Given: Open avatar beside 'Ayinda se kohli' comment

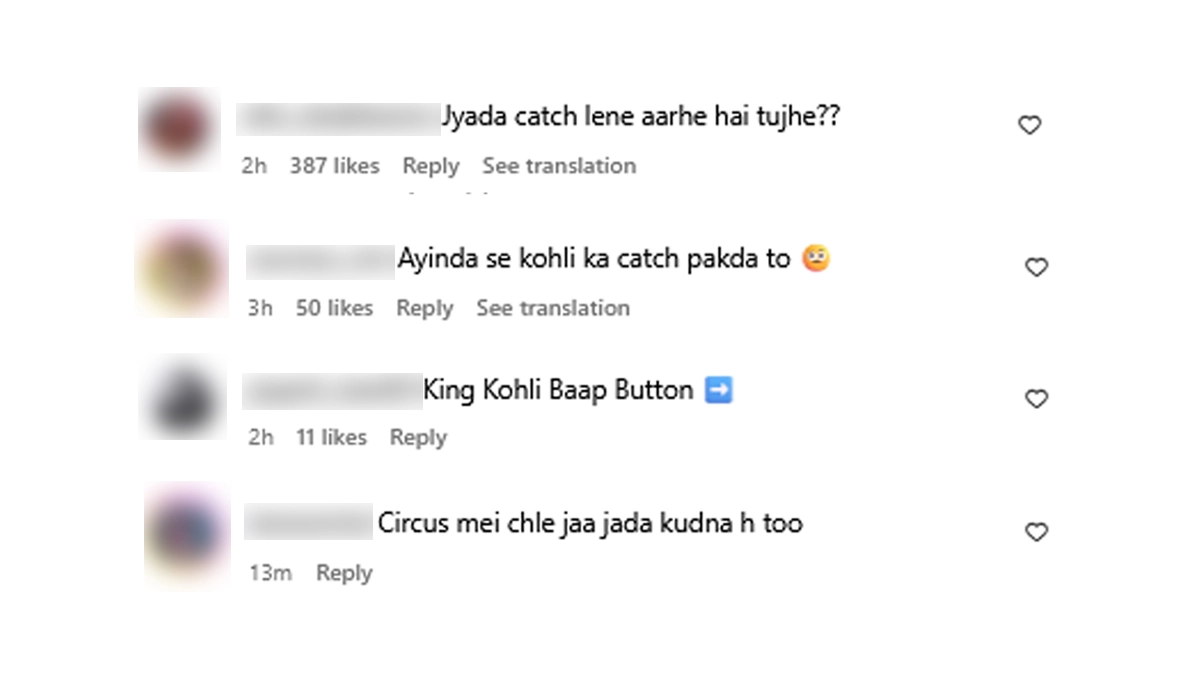Looking at the screenshot, I should [182, 270].
